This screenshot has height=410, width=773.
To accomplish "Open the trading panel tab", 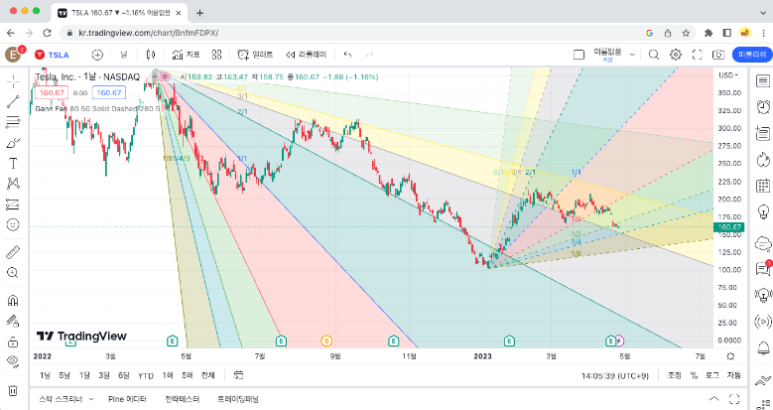I will pos(238,399).
